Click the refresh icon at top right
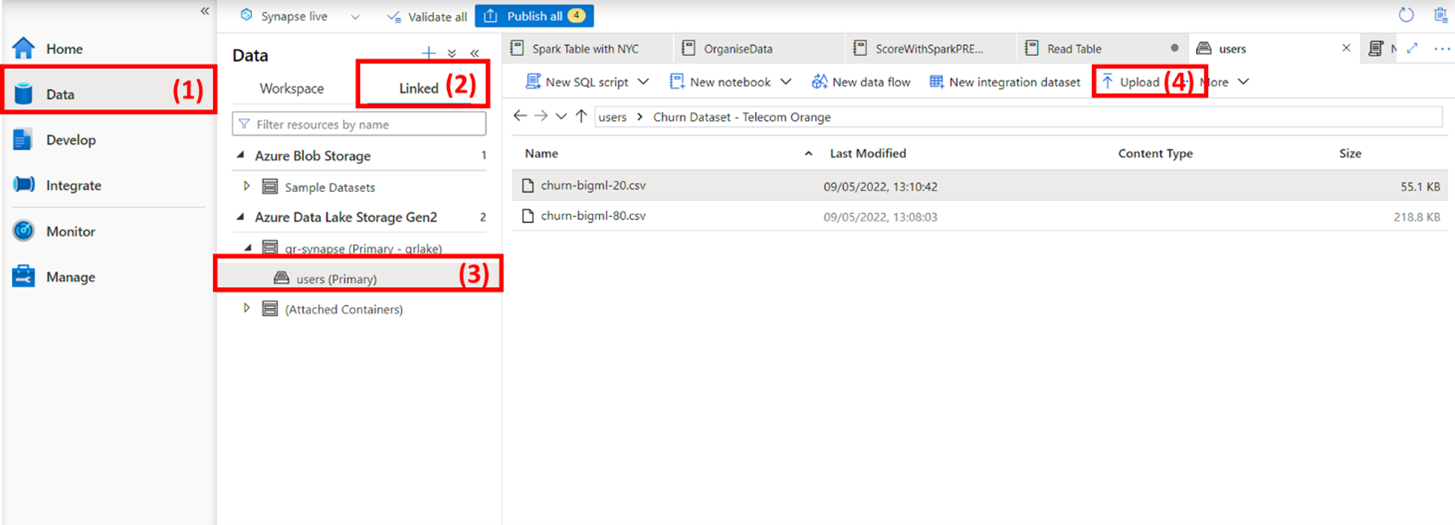 tap(1406, 16)
